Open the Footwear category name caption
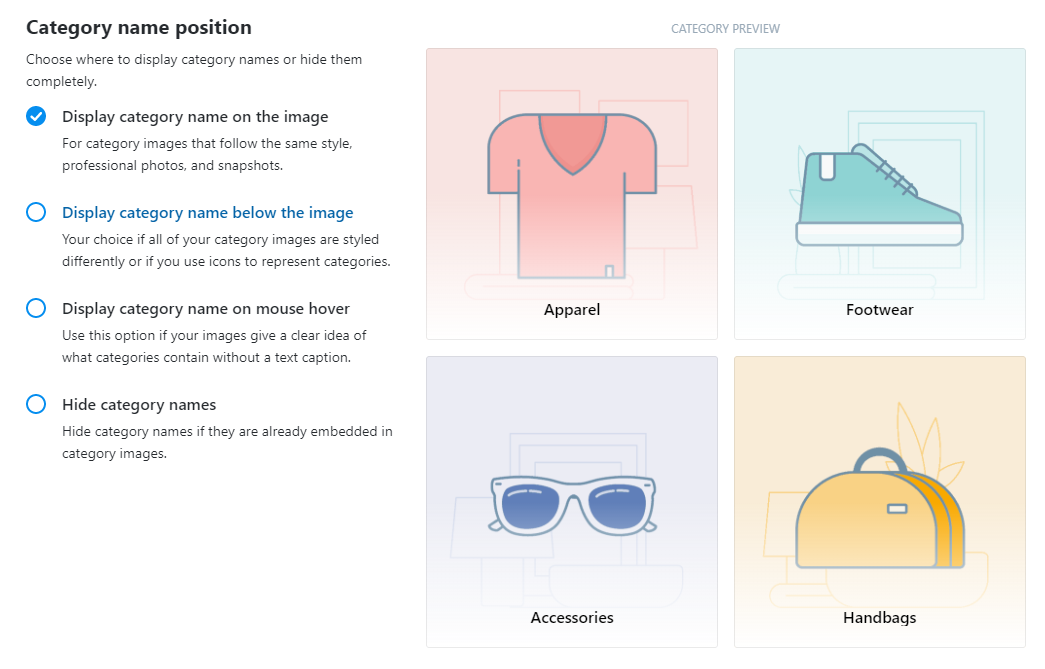Screen dimensions: 1045x669 coord(880,310)
